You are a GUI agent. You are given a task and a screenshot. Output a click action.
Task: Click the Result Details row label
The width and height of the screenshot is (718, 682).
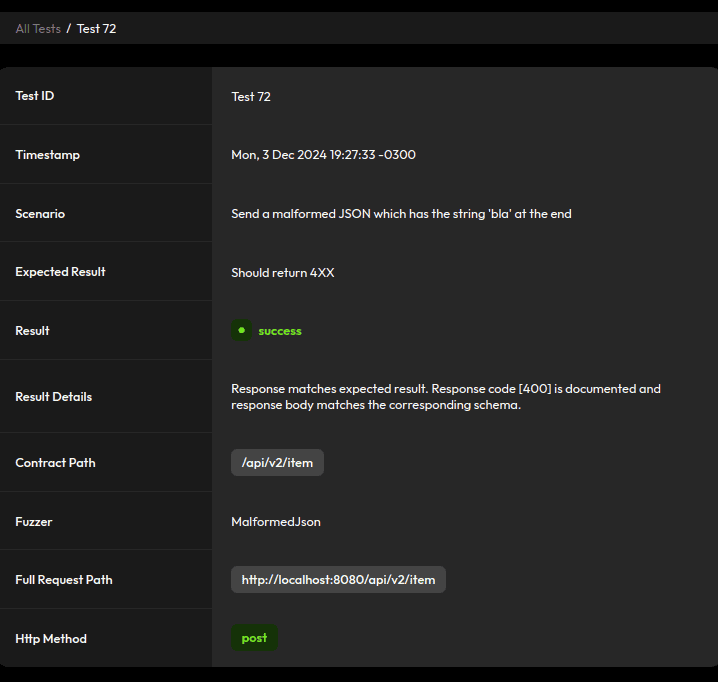point(54,397)
